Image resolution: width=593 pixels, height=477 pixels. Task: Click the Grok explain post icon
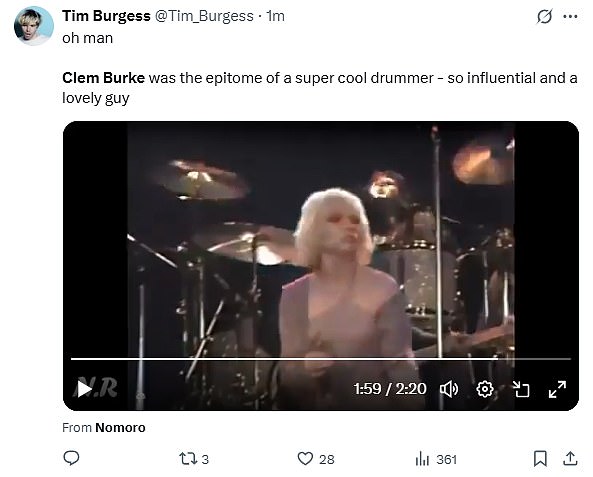(x=545, y=16)
